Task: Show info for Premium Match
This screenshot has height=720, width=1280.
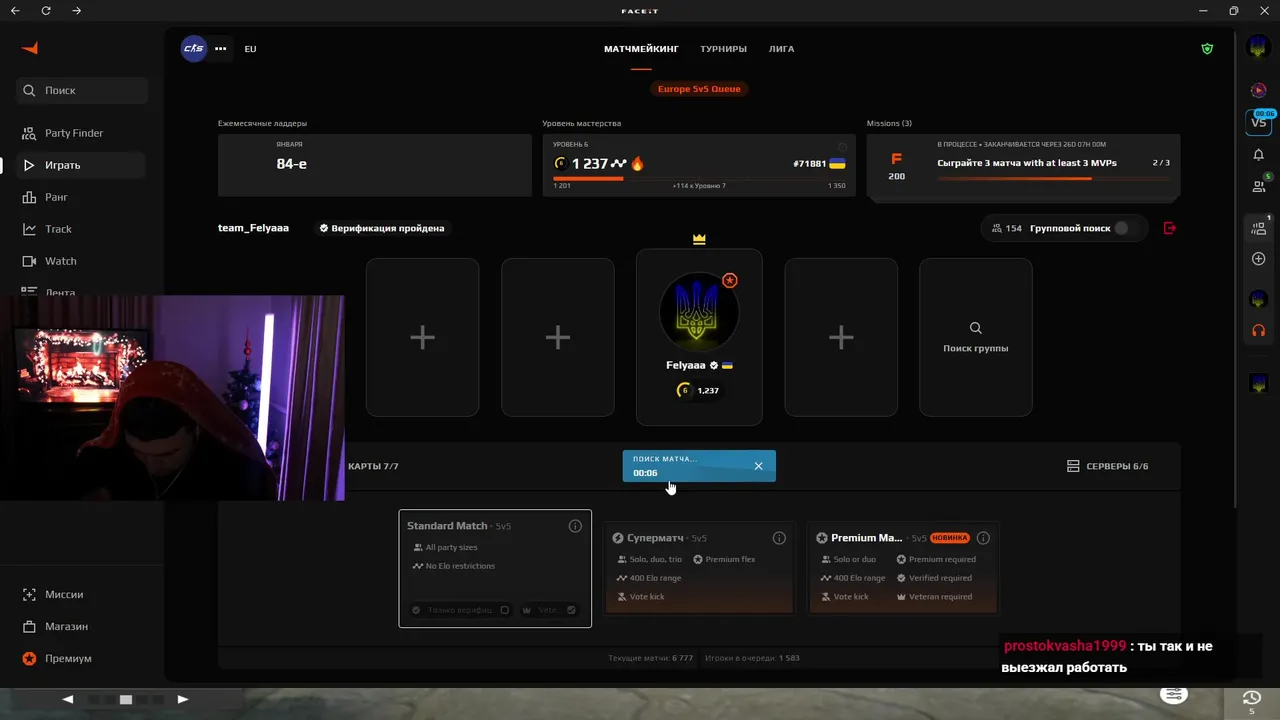Action: tap(983, 538)
